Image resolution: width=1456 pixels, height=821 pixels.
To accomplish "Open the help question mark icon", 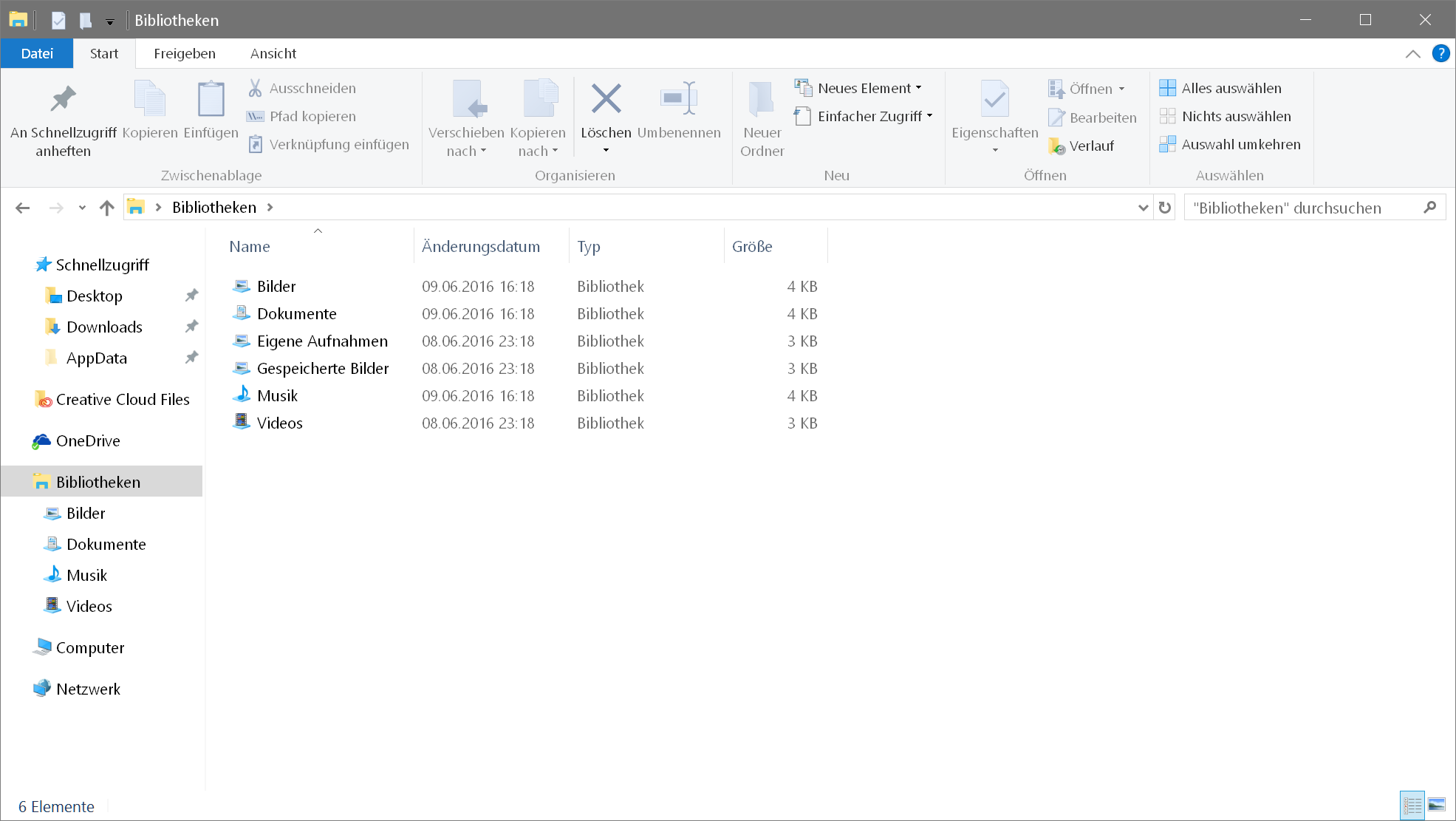I will click(x=1440, y=53).
